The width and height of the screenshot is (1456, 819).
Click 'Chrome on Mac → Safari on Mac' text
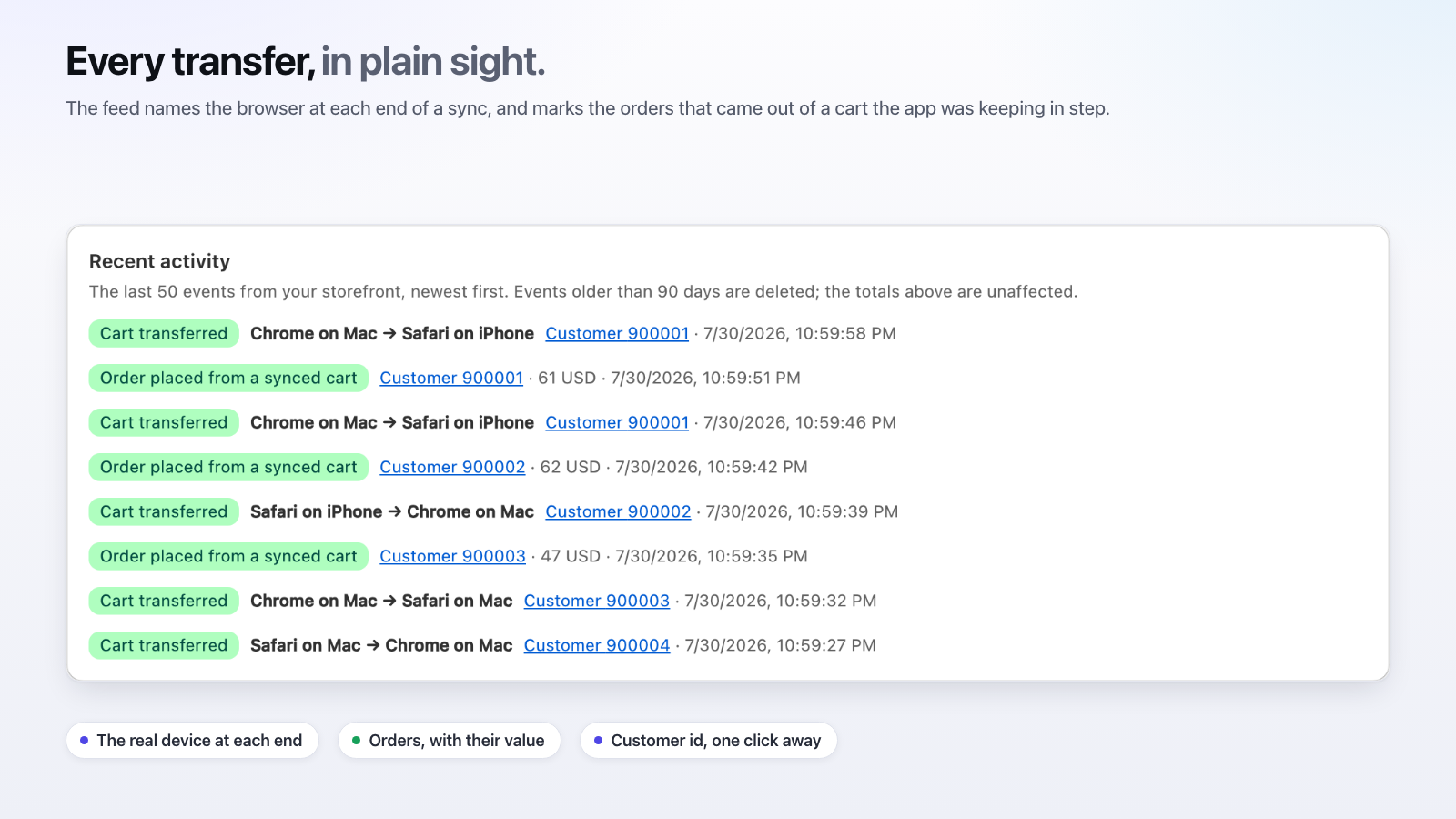[381, 601]
